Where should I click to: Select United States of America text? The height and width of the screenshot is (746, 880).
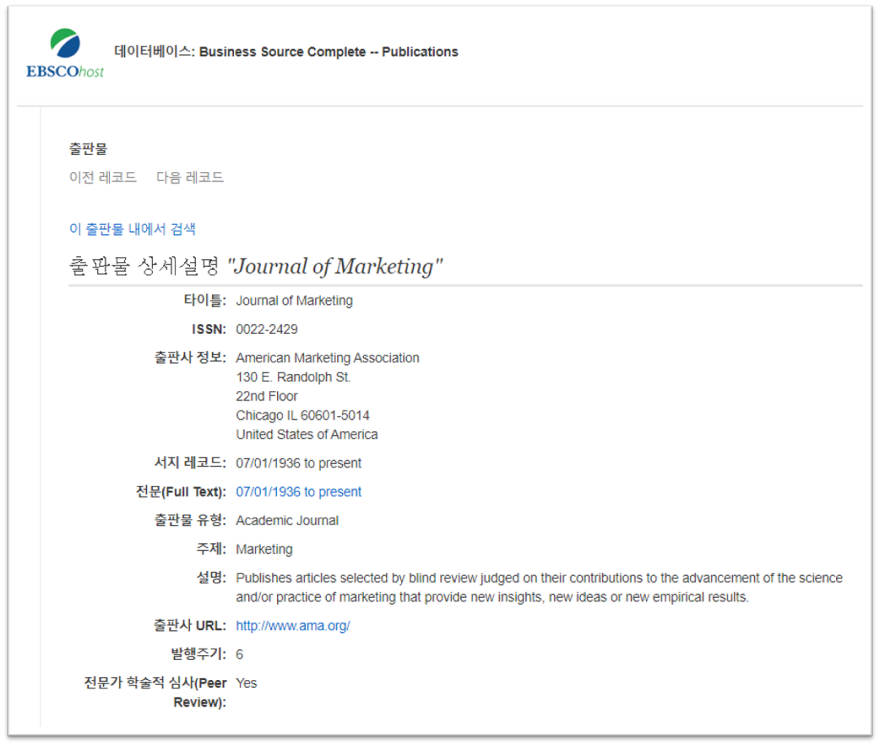click(x=306, y=434)
